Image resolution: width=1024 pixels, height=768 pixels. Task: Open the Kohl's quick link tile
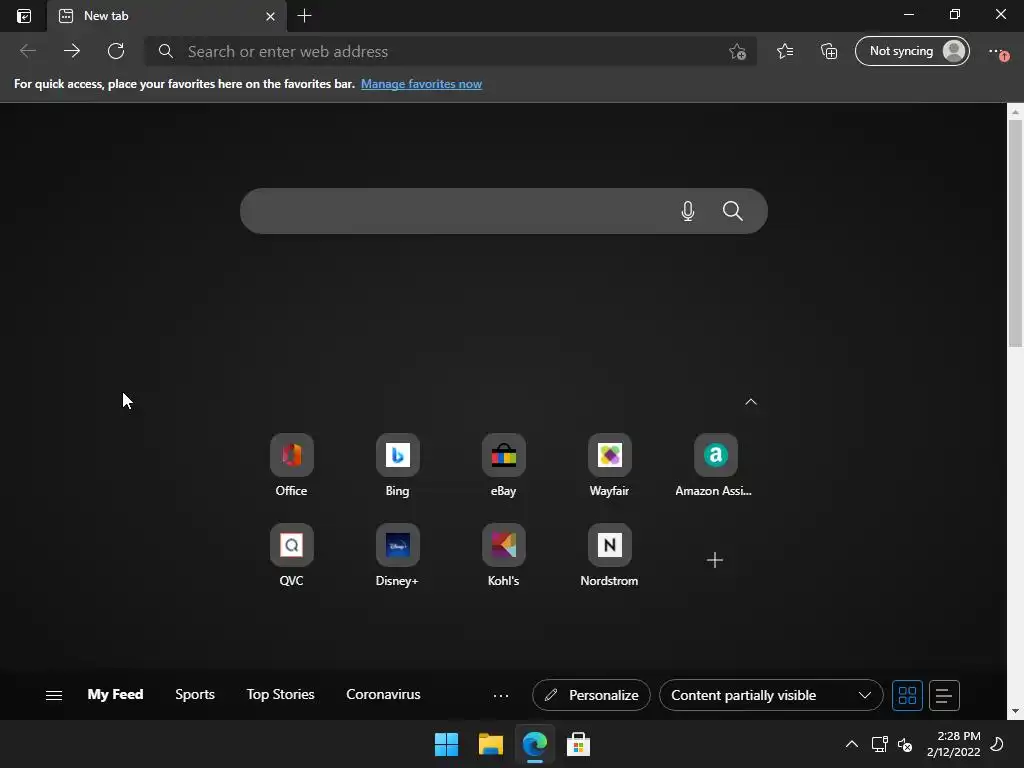point(504,556)
